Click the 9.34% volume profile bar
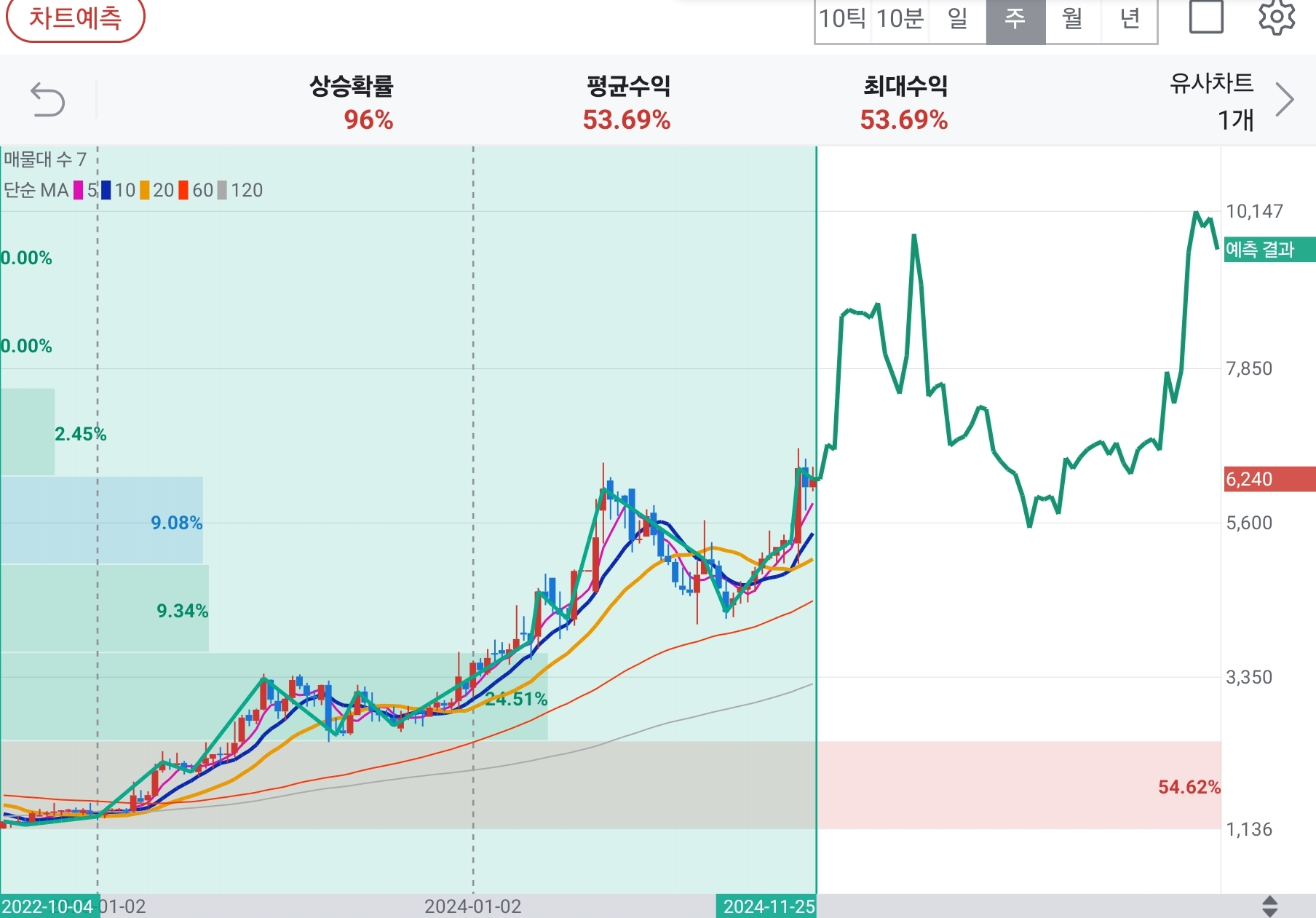This screenshot has height=918, width=1316. point(104,609)
